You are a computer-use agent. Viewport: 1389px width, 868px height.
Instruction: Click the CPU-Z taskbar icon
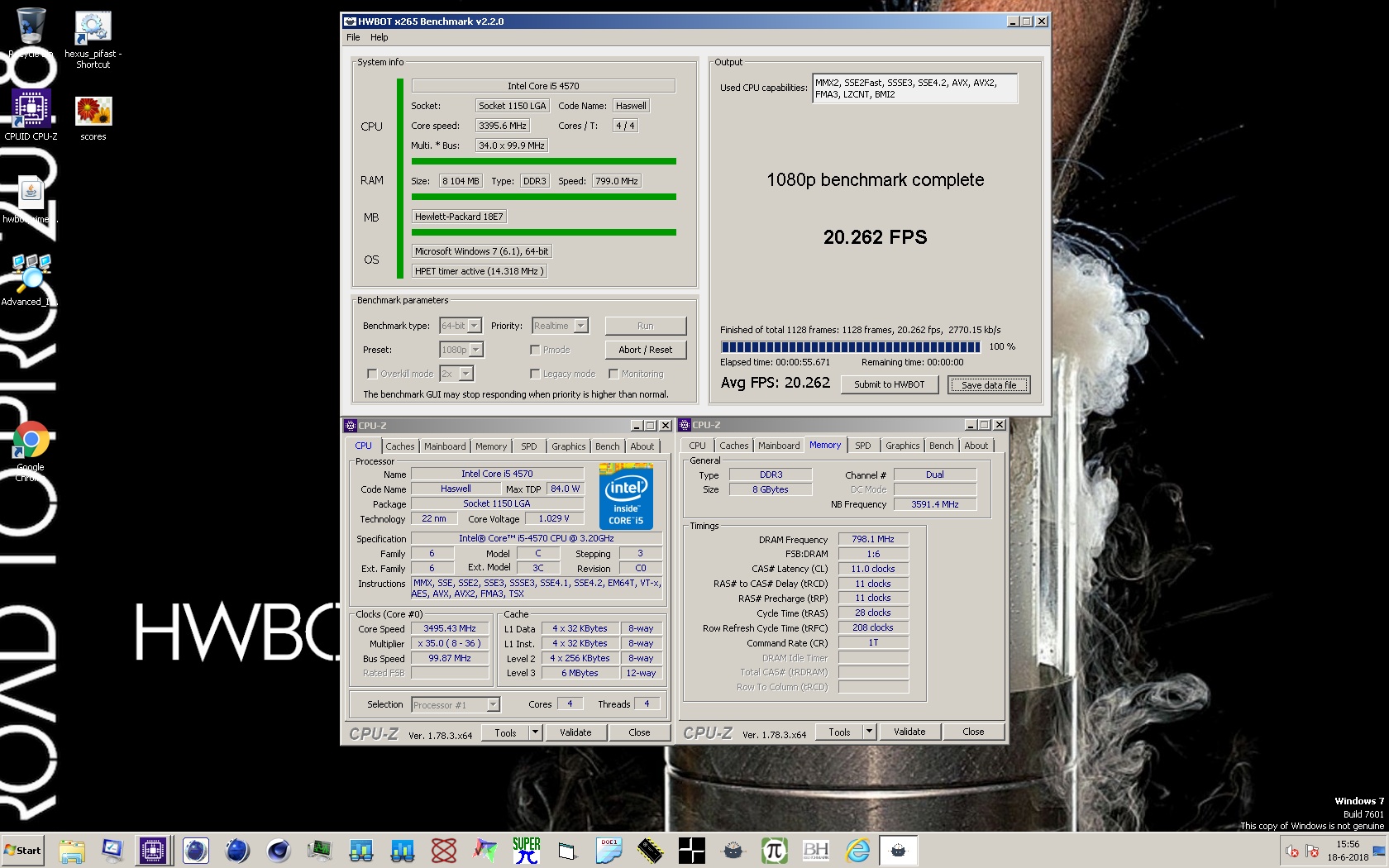point(153,851)
